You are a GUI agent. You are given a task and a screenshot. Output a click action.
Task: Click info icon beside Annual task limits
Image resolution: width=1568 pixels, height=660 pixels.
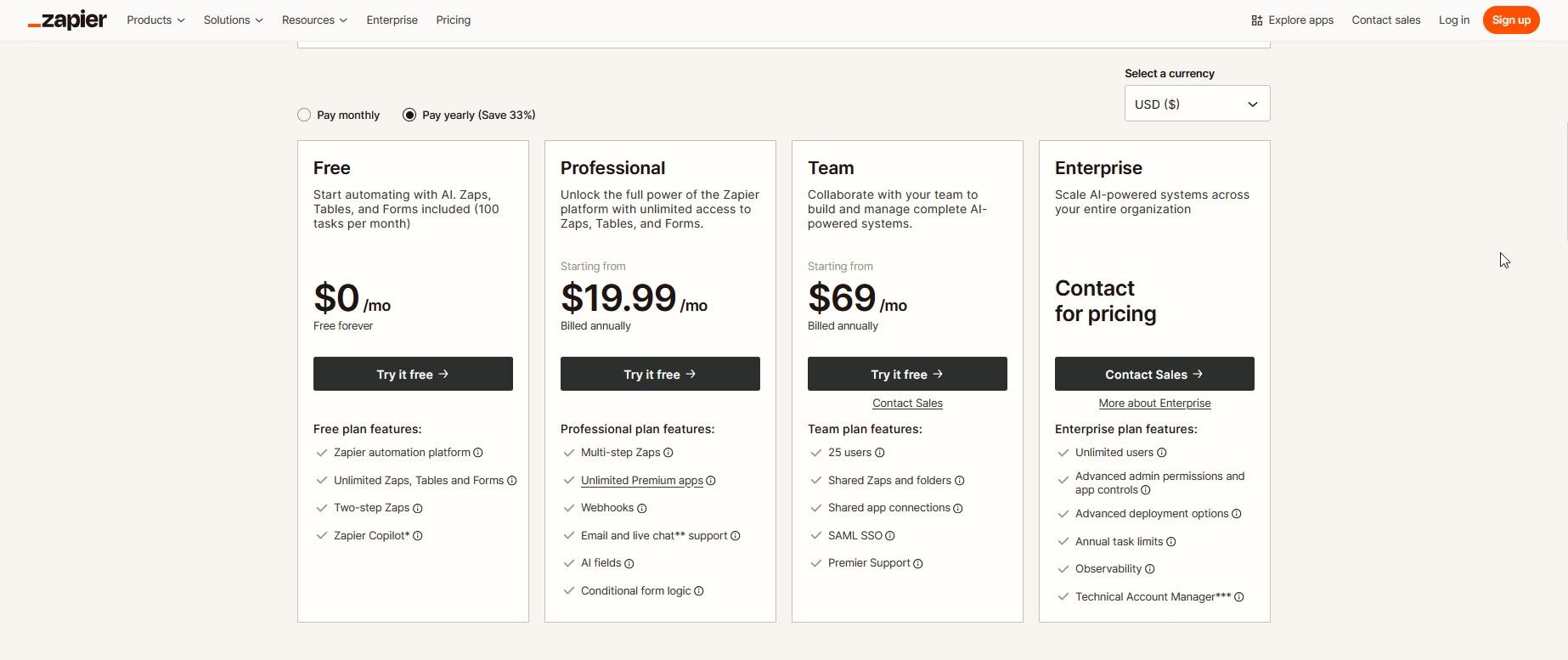[x=1171, y=542]
